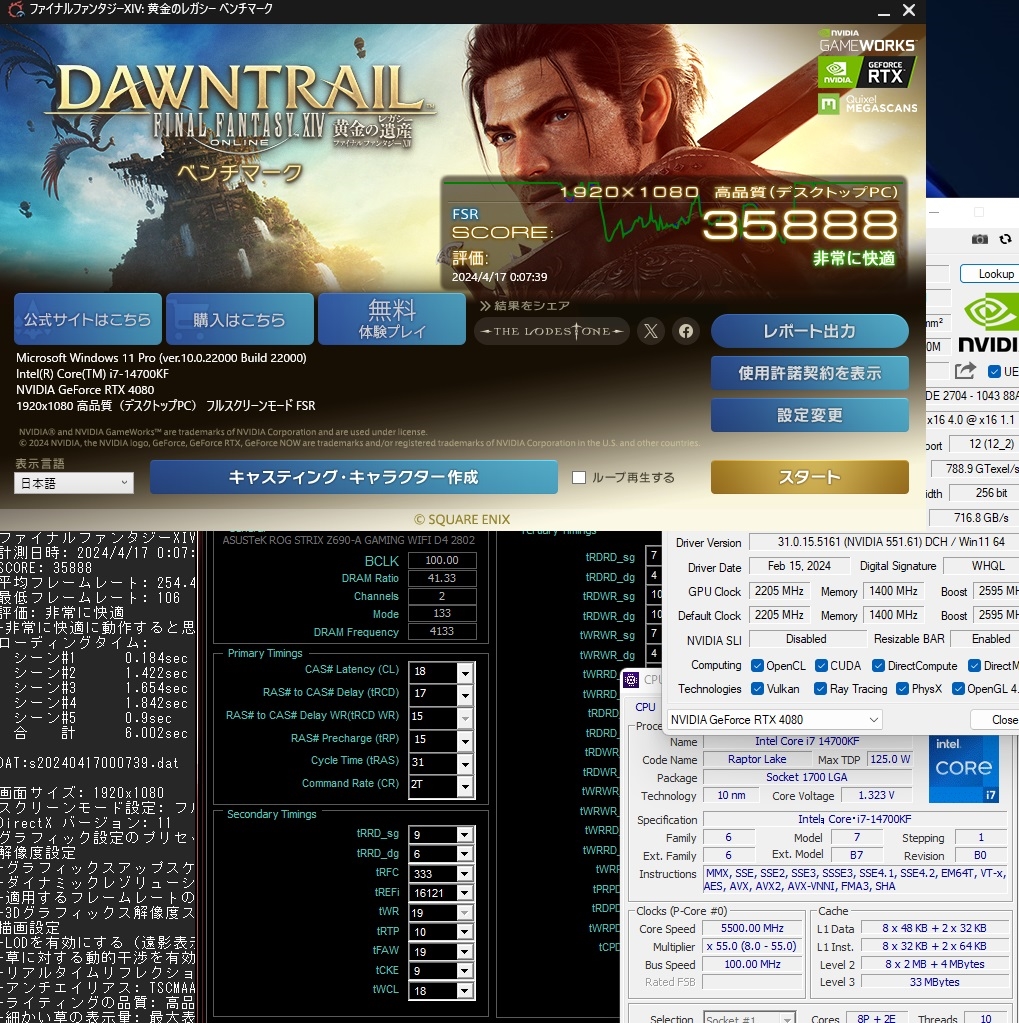Open the official site button
This screenshot has width=1019, height=1023.
coord(87,319)
